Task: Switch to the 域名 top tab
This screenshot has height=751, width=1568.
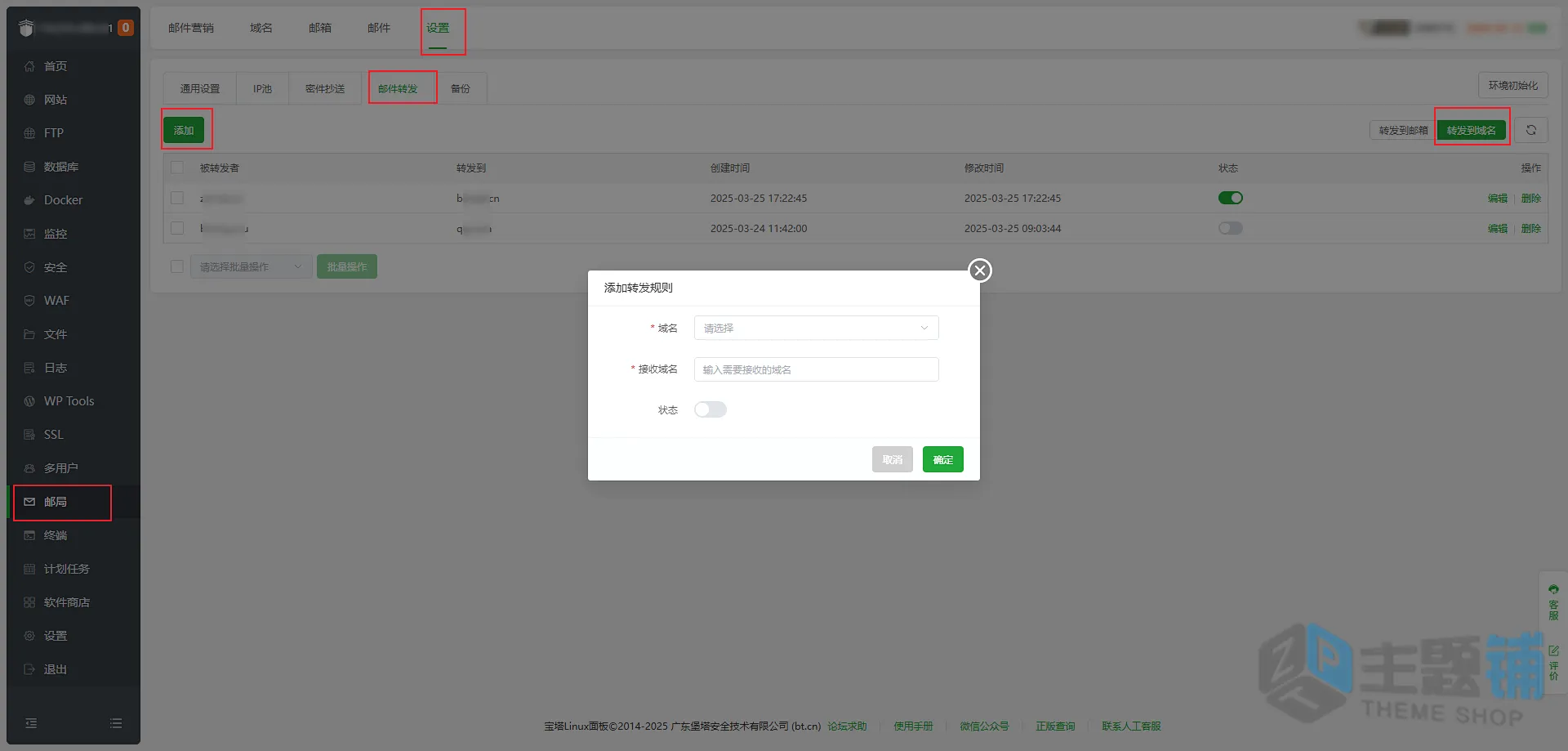Action: coord(261,28)
